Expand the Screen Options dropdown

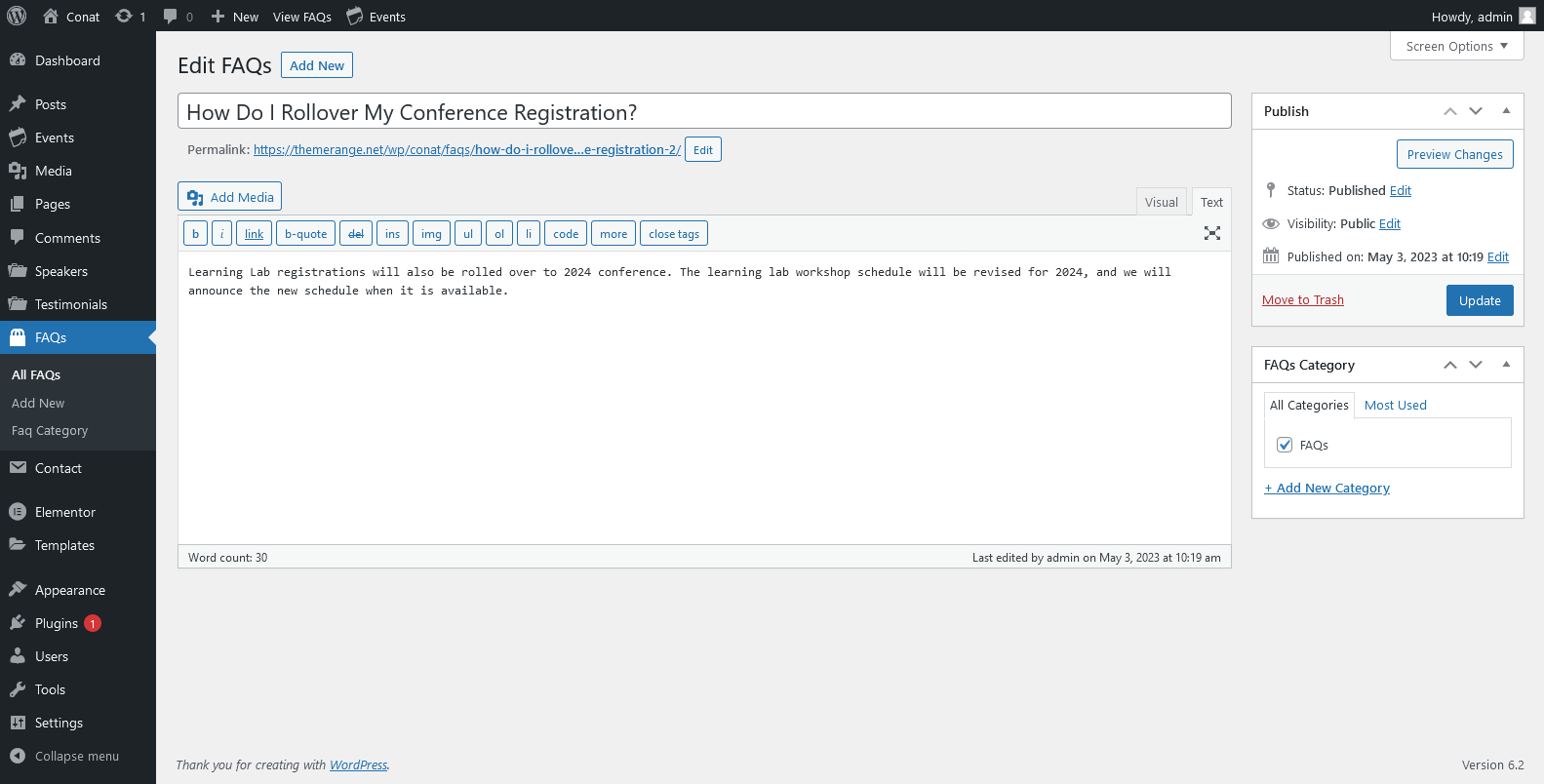tap(1456, 46)
